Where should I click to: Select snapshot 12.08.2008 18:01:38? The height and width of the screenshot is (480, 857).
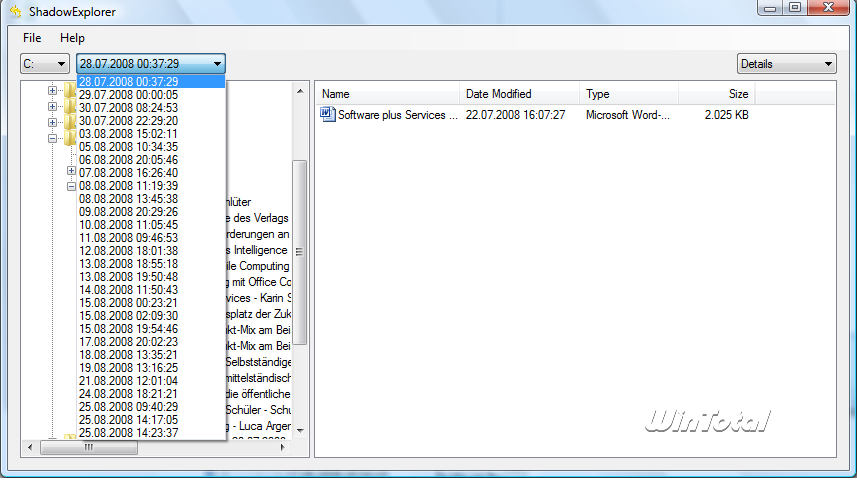pos(151,251)
